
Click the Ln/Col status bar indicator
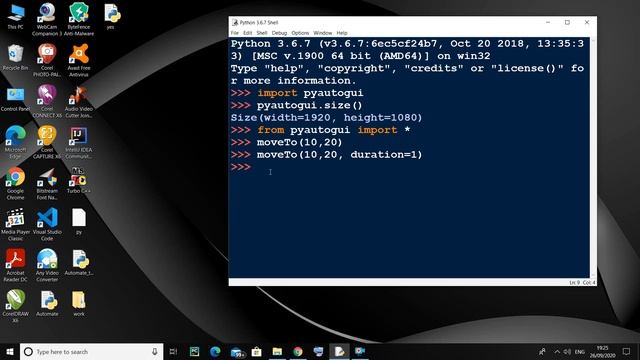coord(582,282)
